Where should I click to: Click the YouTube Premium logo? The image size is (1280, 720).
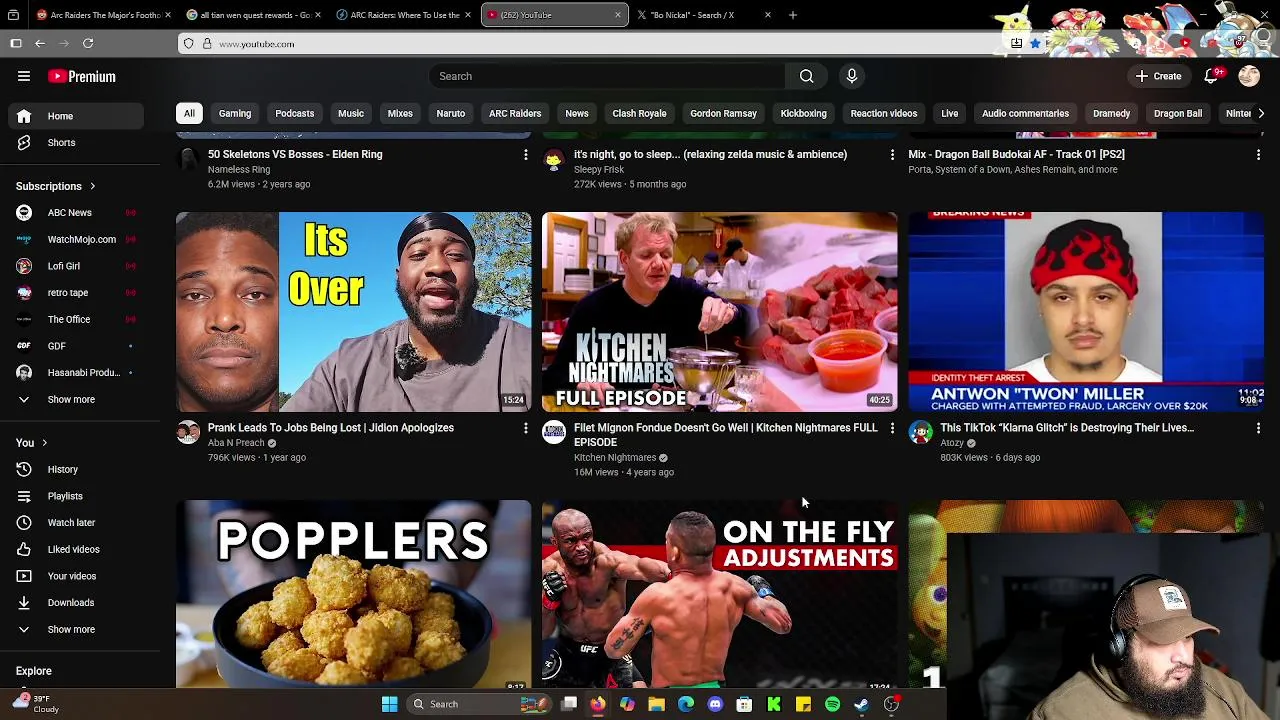click(x=82, y=76)
